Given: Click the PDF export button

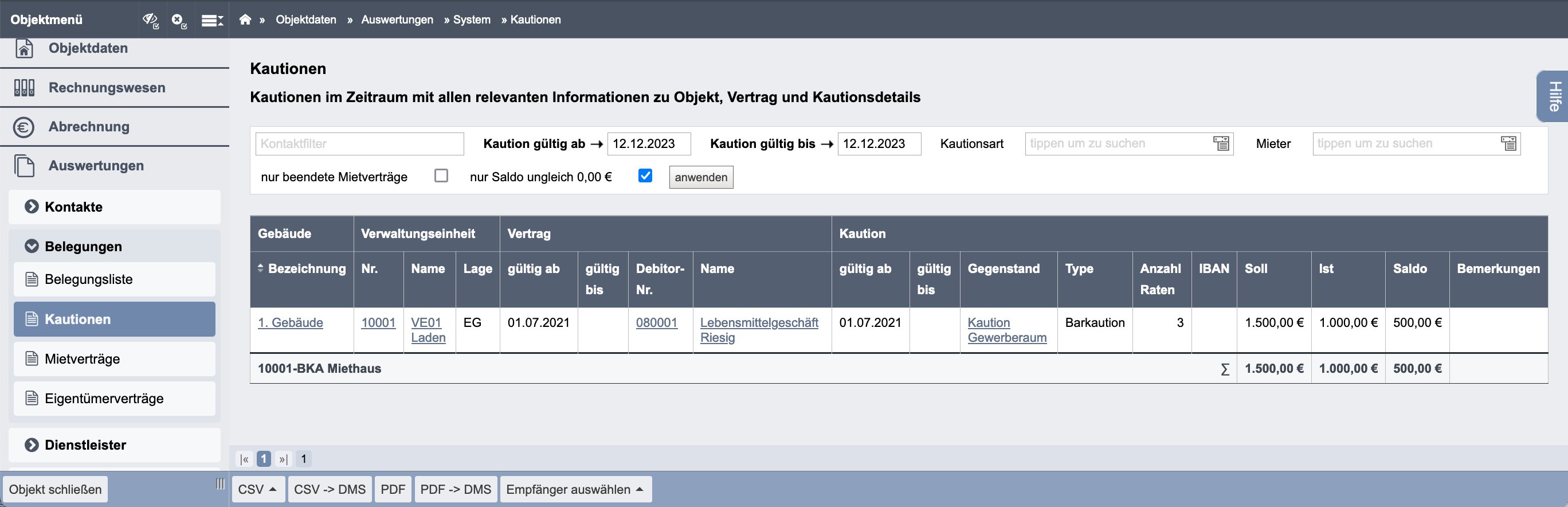Looking at the screenshot, I should 393,490.
